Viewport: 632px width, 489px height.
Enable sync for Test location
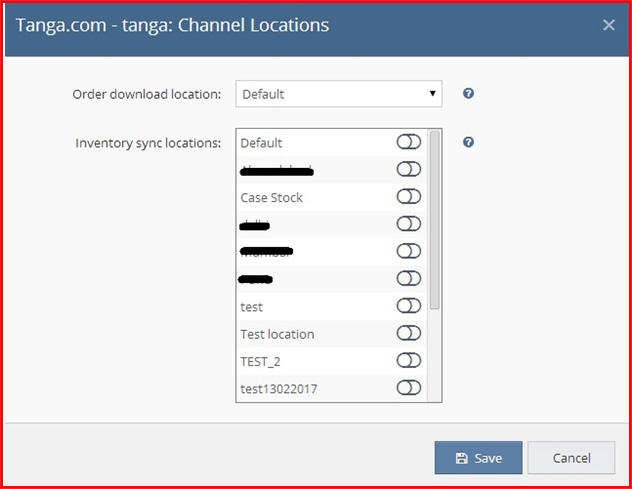point(409,333)
